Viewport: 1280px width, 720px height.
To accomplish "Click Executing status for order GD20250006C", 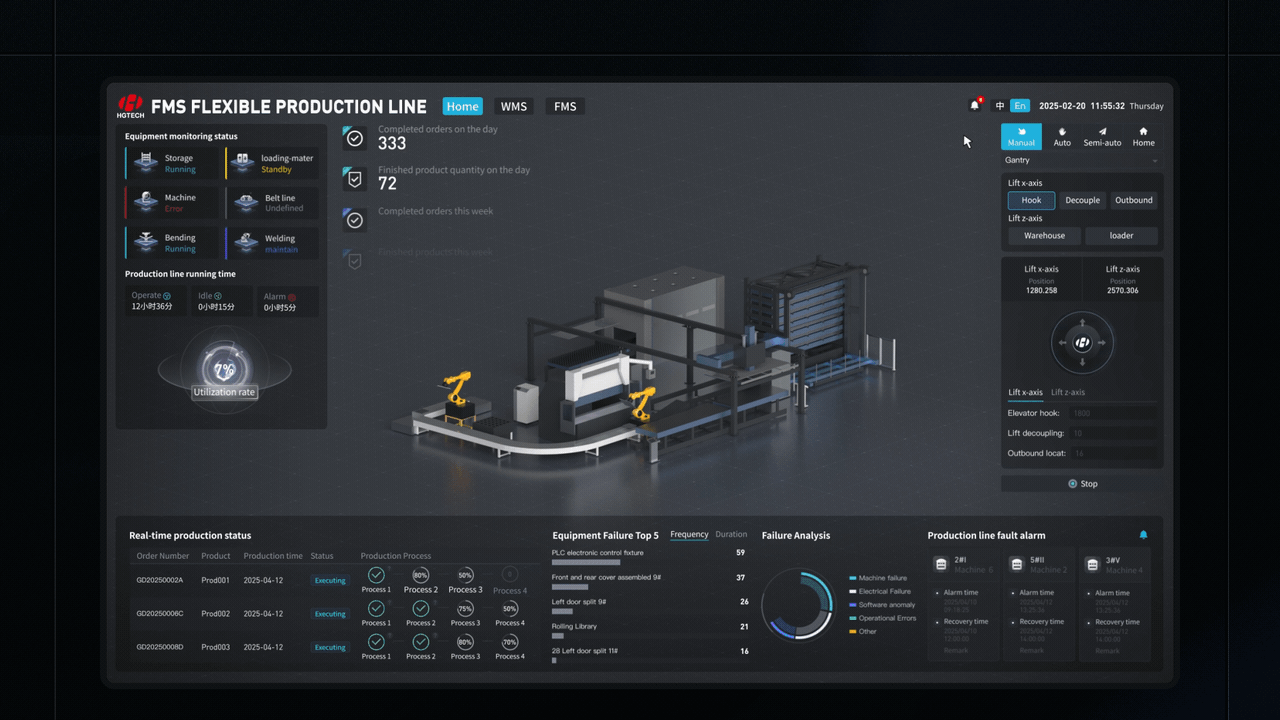I will tap(330, 614).
